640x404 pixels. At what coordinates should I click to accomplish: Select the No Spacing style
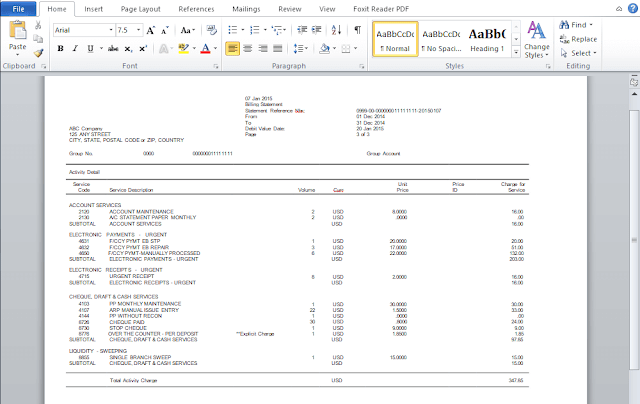pos(442,39)
